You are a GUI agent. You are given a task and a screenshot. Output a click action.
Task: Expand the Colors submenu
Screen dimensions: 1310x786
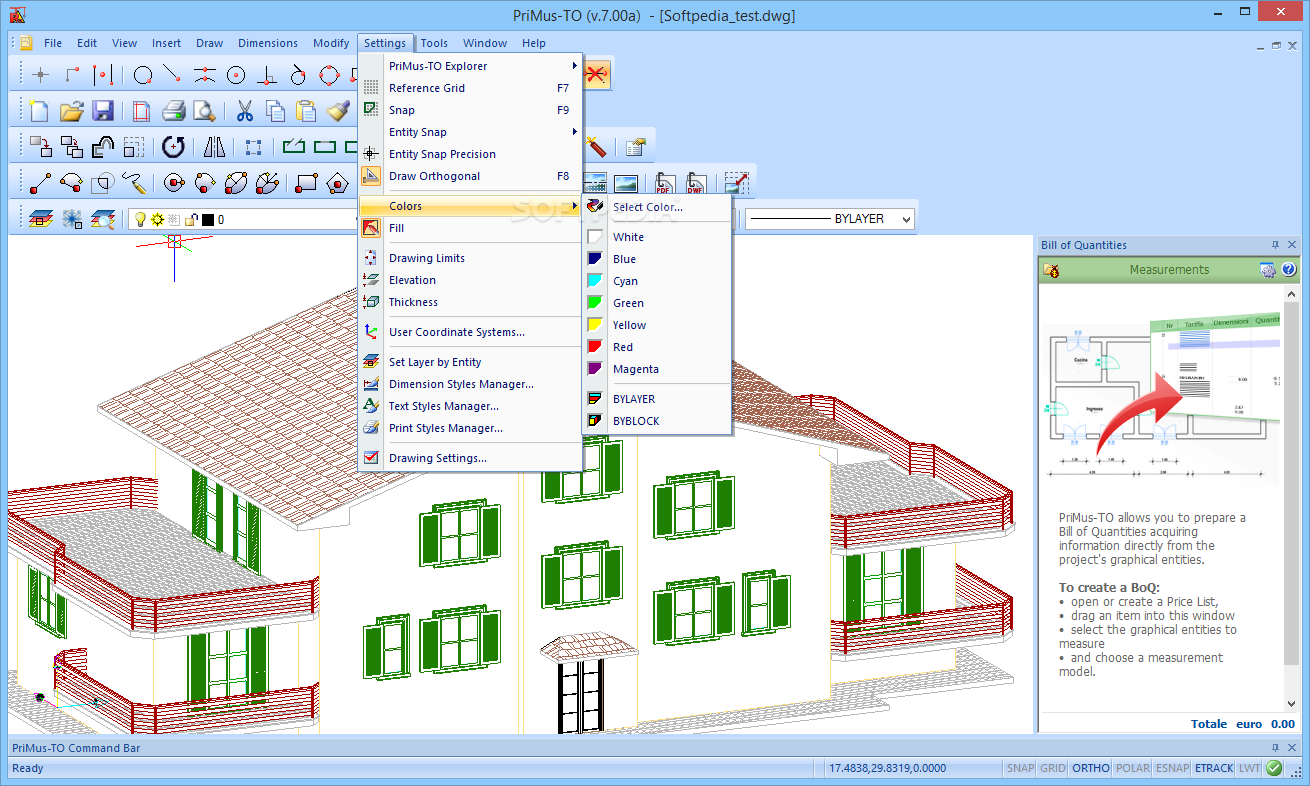(470, 206)
